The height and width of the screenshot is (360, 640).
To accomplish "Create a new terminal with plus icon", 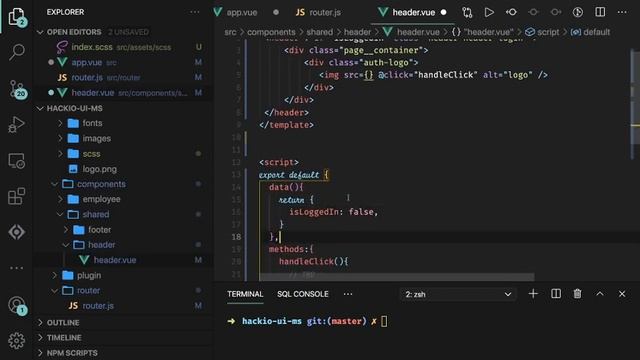I will coord(533,294).
